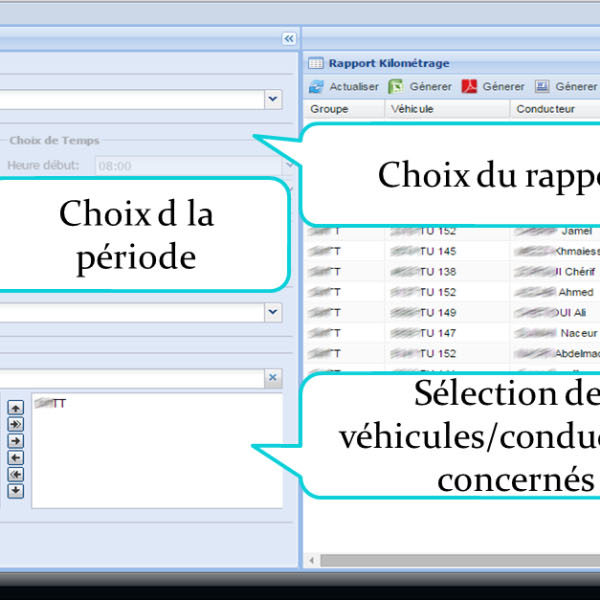Click the single left arrow remove button
This screenshot has height=600, width=600.
[x=16, y=458]
